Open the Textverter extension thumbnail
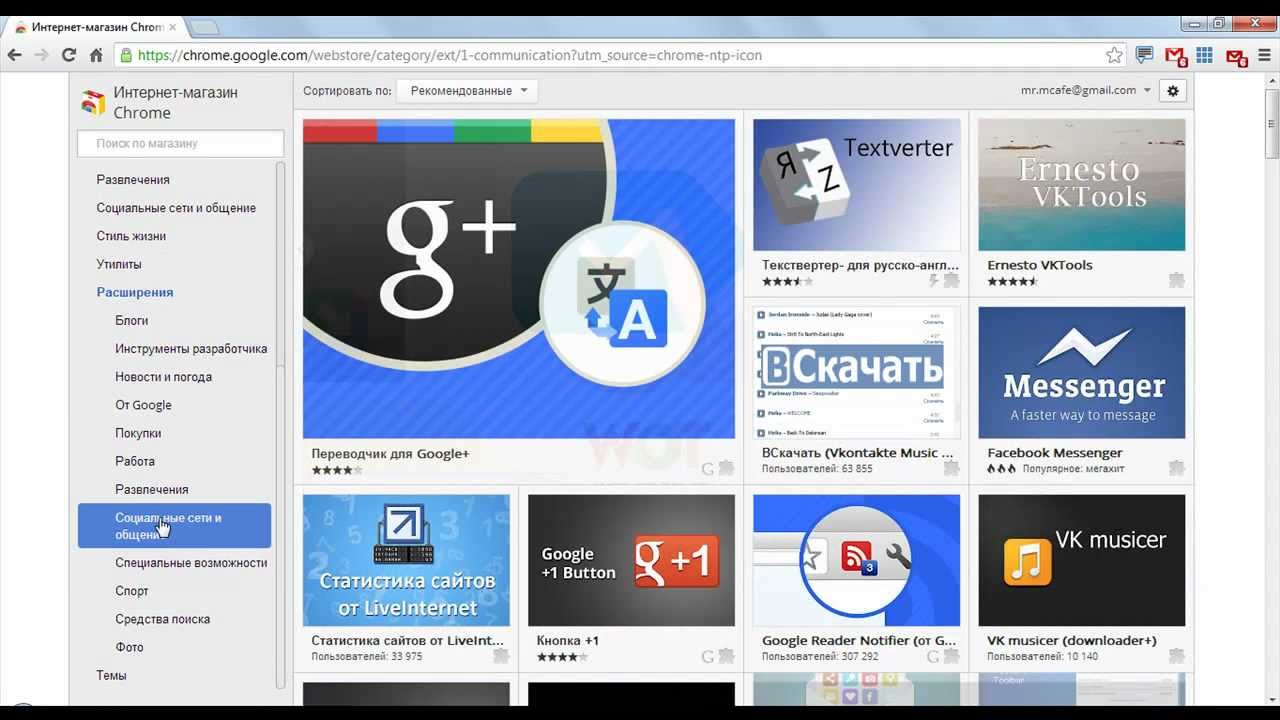The width and height of the screenshot is (1280, 720). (857, 185)
